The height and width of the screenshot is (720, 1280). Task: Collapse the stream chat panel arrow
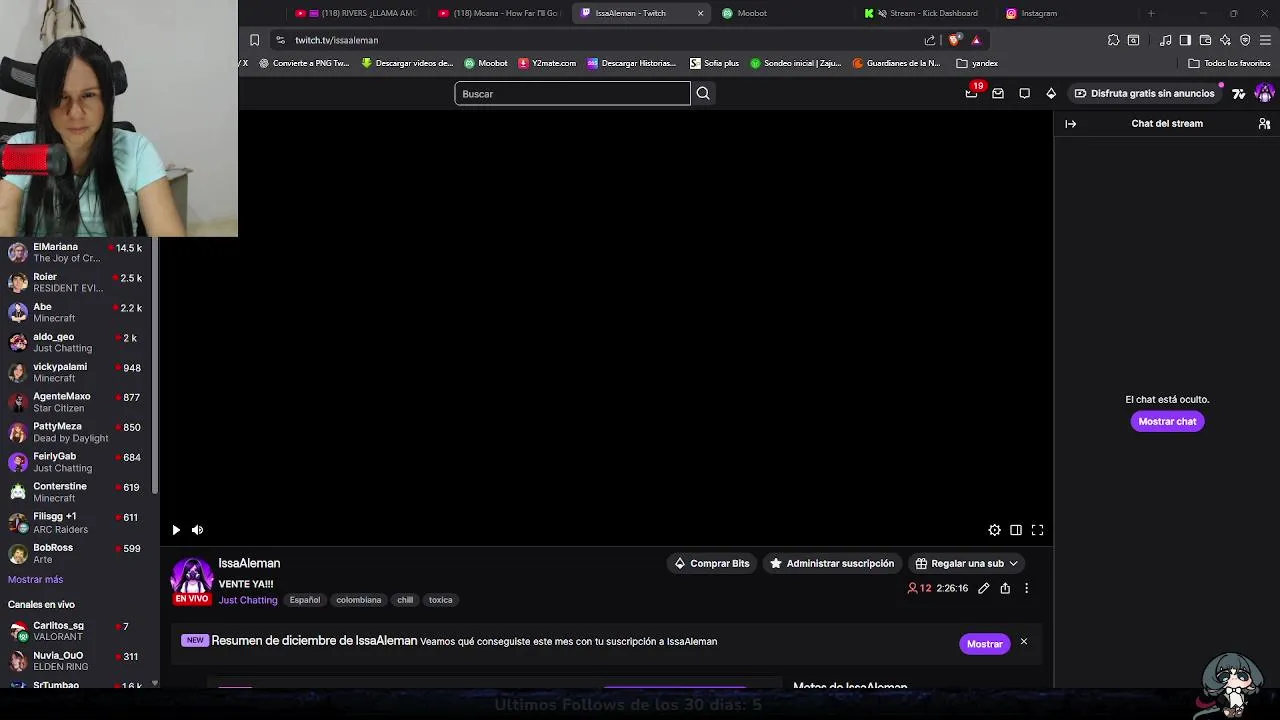coord(1071,124)
